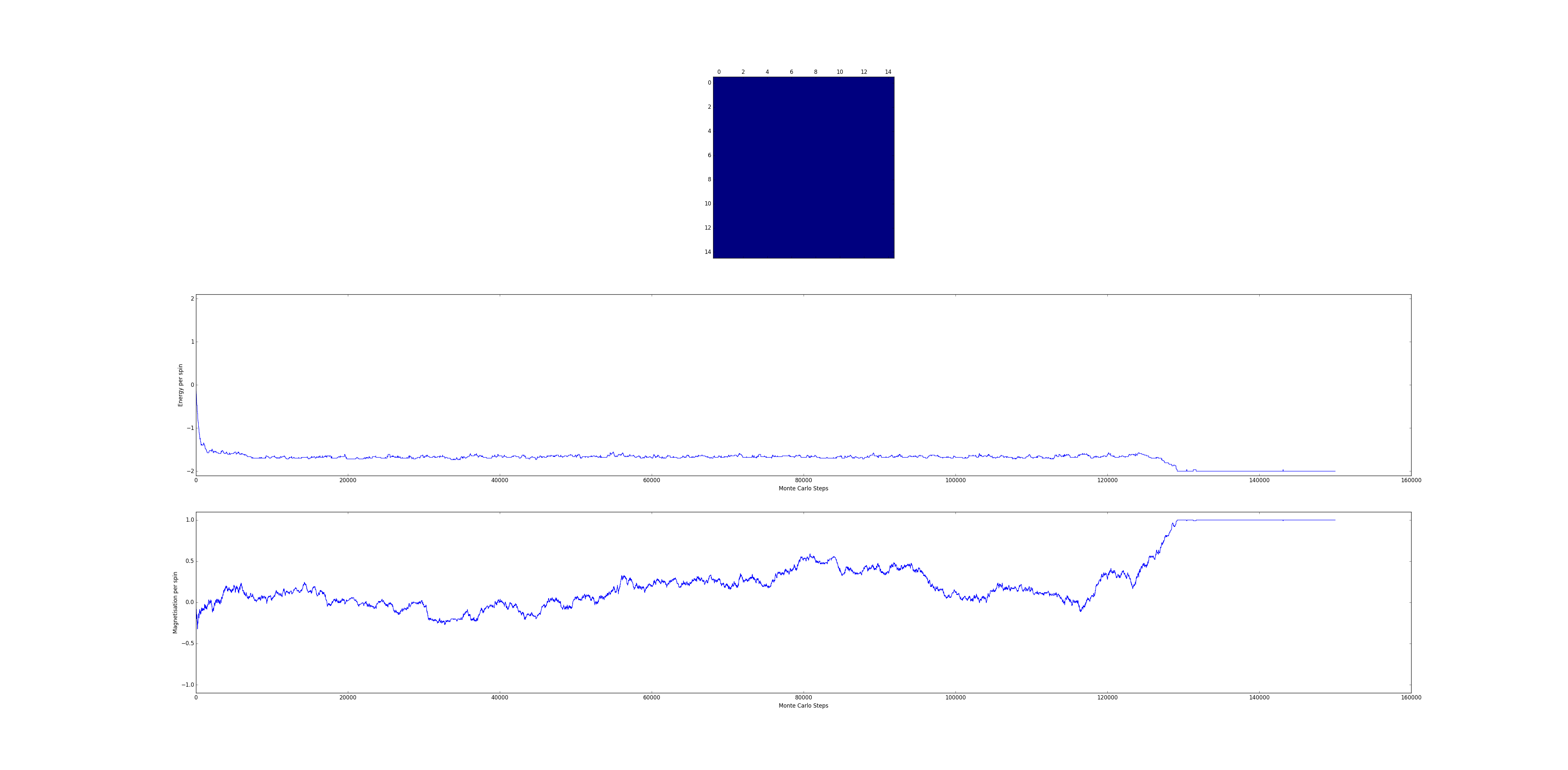Click the 0.5 tick on magnetisation y-axis
This screenshot has height=770, width=1568.
click(x=189, y=561)
